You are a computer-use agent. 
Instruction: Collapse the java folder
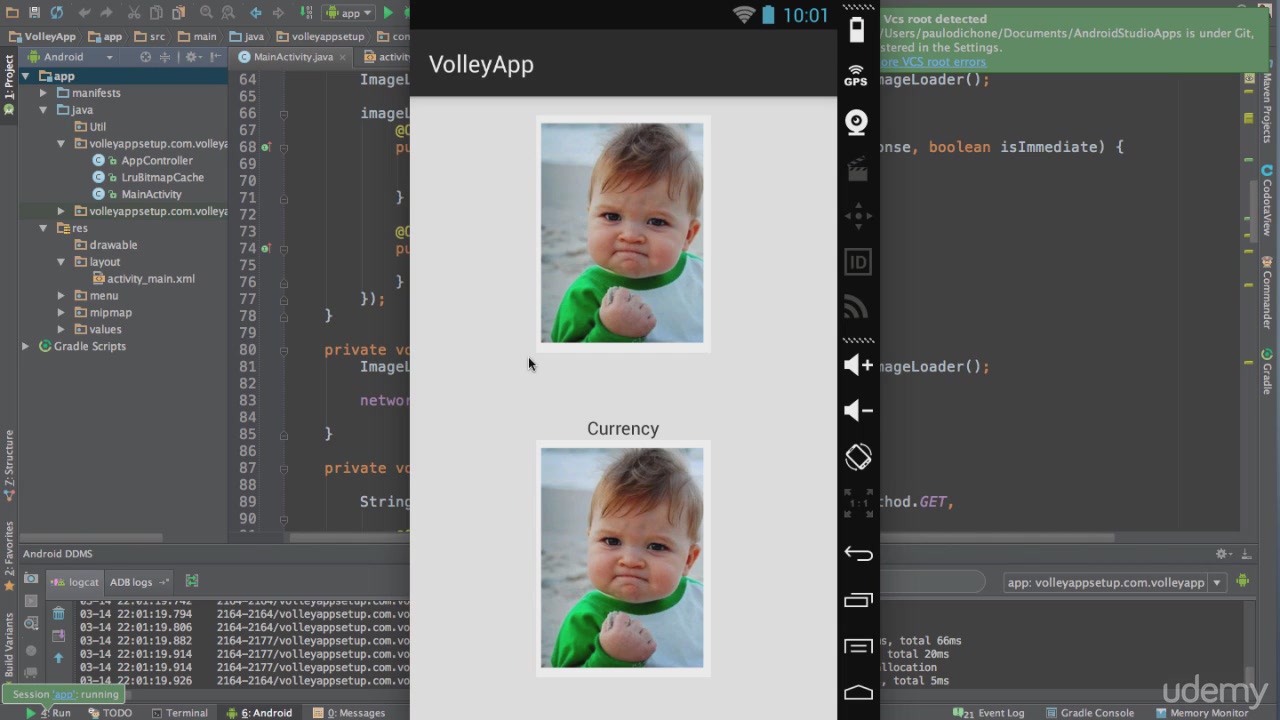43,110
